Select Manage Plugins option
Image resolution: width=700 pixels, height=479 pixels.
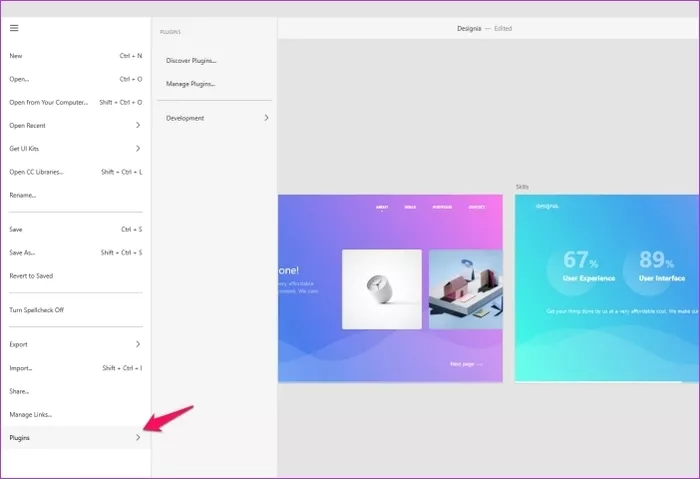click(x=191, y=84)
